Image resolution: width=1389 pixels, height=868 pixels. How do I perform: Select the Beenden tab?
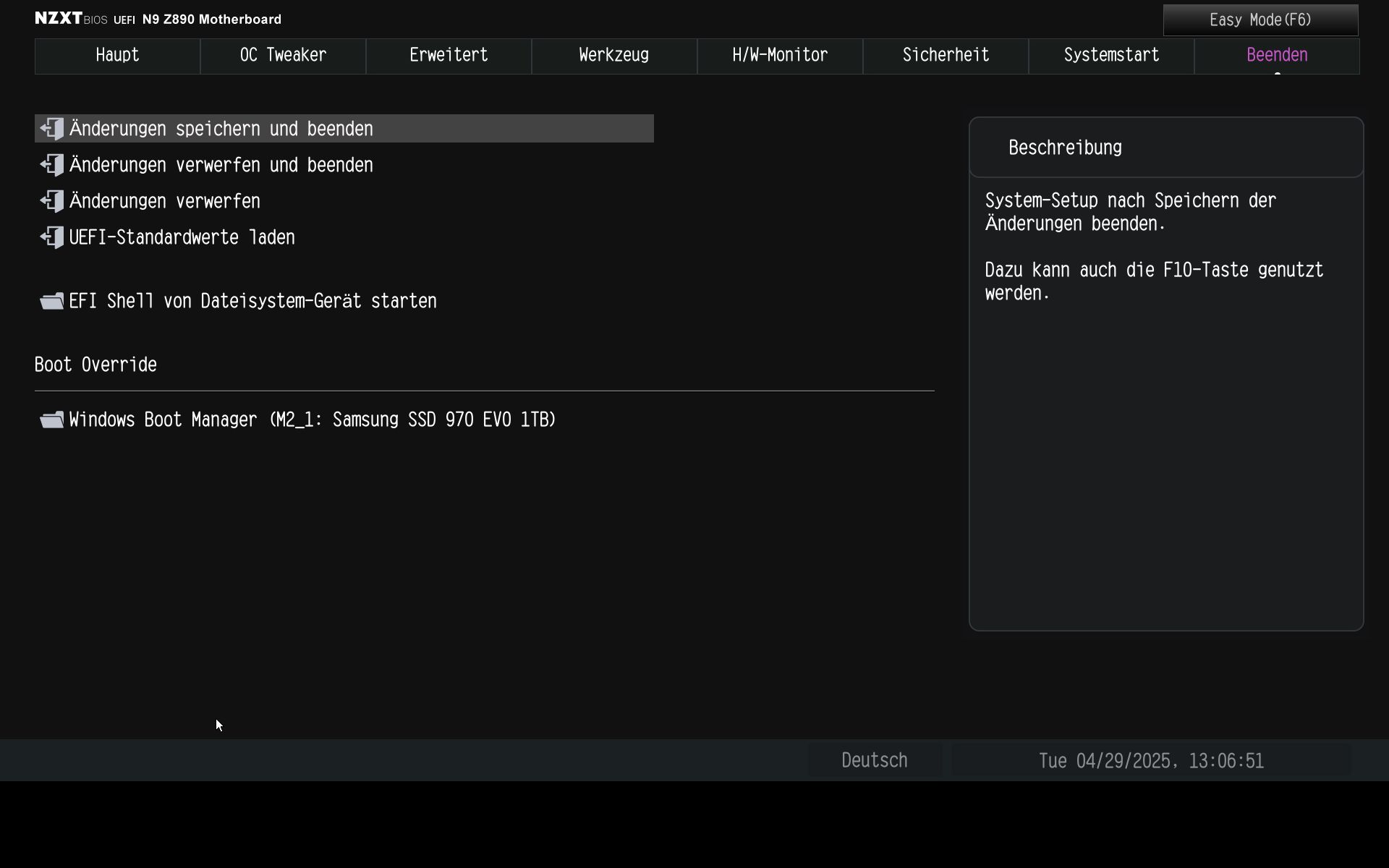click(1277, 56)
